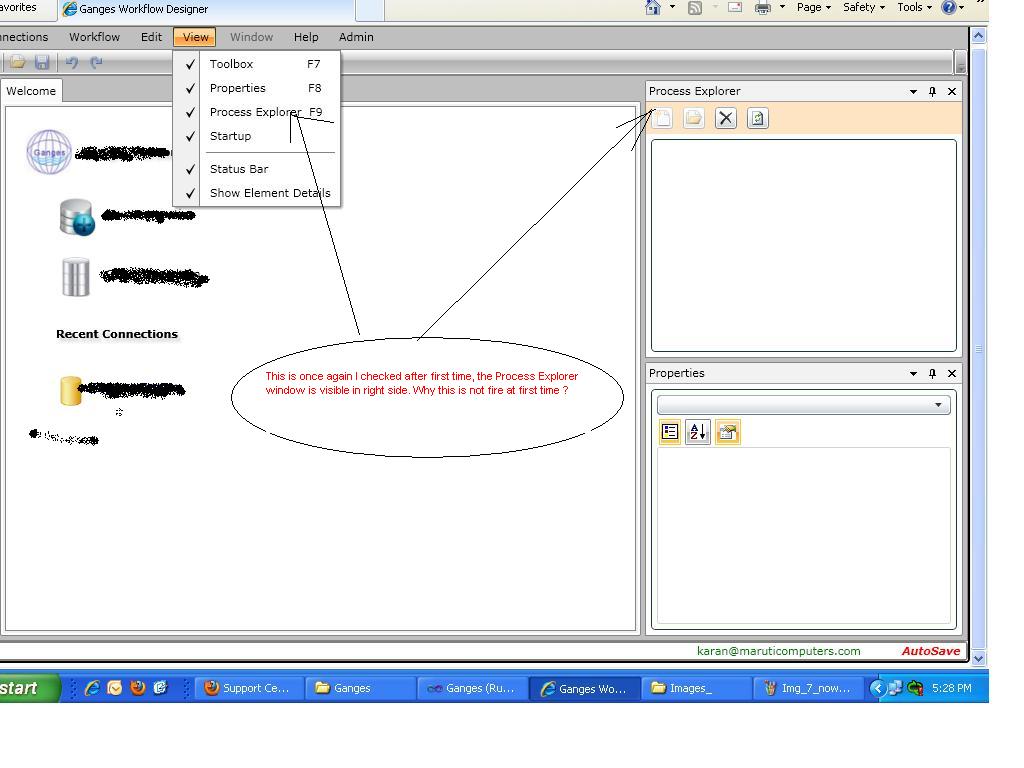Open the Edit menu

click(x=152, y=37)
